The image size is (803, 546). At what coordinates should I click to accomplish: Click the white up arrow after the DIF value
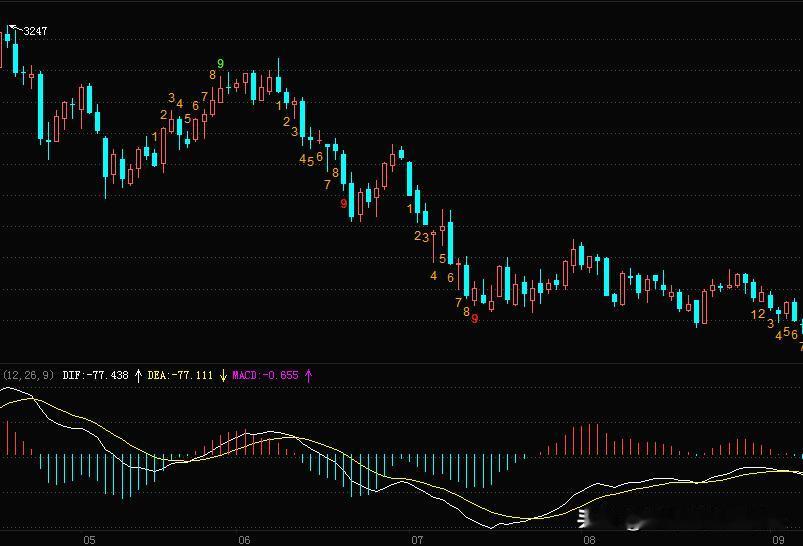[x=138, y=375]
